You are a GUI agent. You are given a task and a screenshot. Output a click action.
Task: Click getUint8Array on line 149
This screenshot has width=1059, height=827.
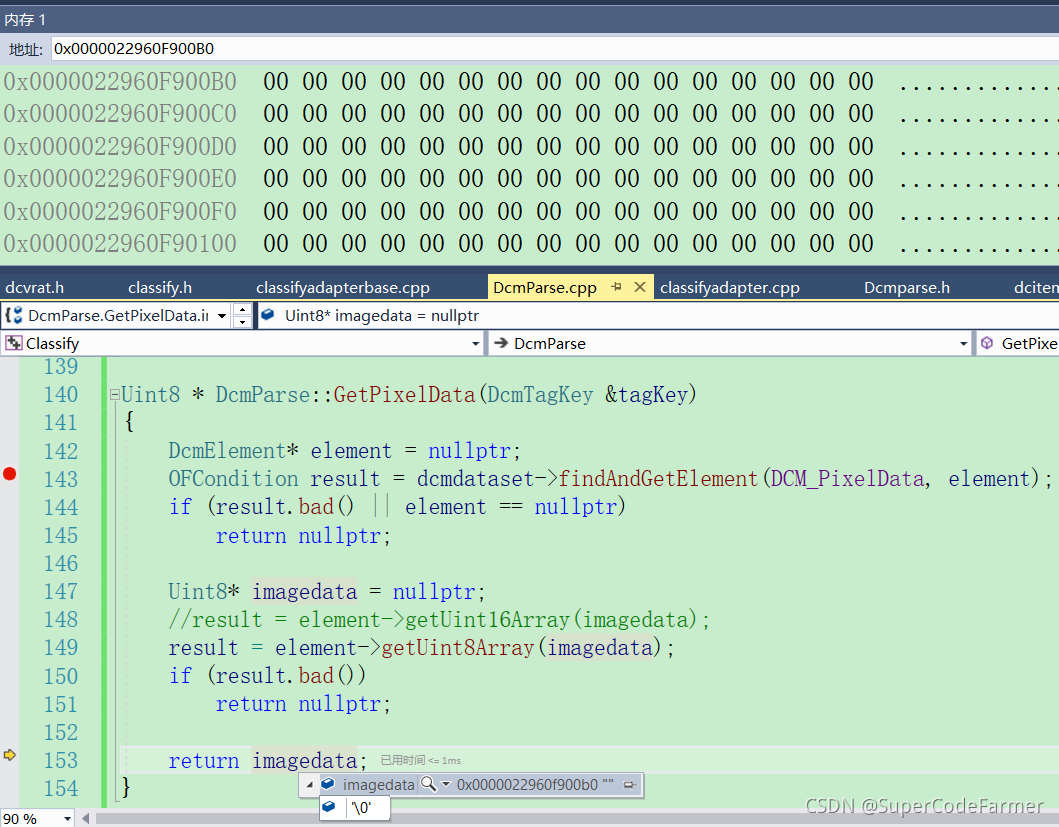(x=458, y=648)
